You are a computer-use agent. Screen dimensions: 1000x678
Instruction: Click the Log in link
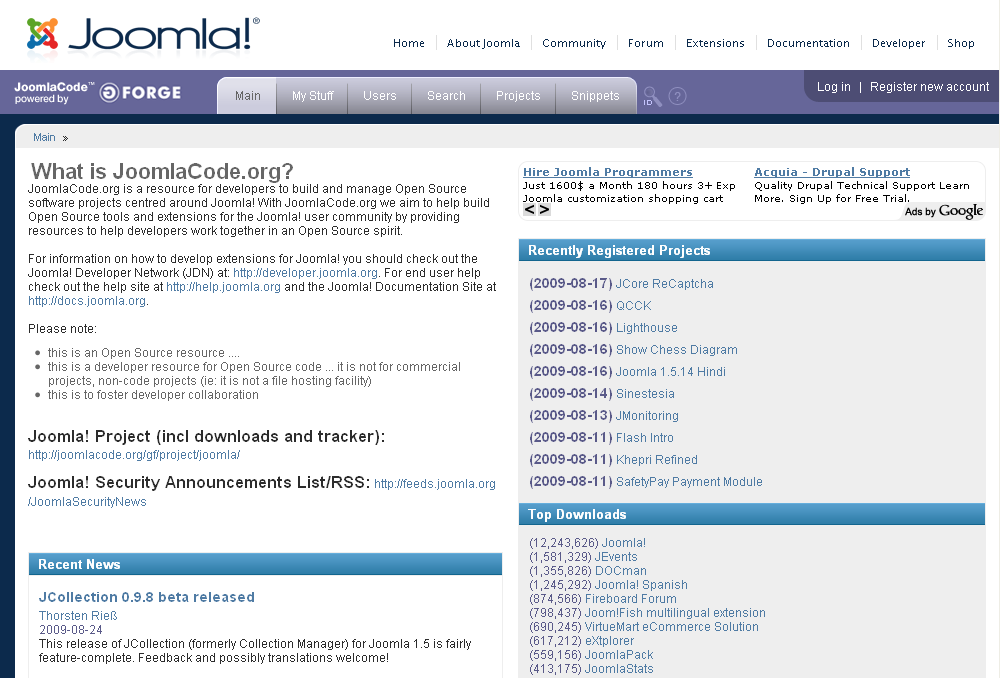click(834, 87)
